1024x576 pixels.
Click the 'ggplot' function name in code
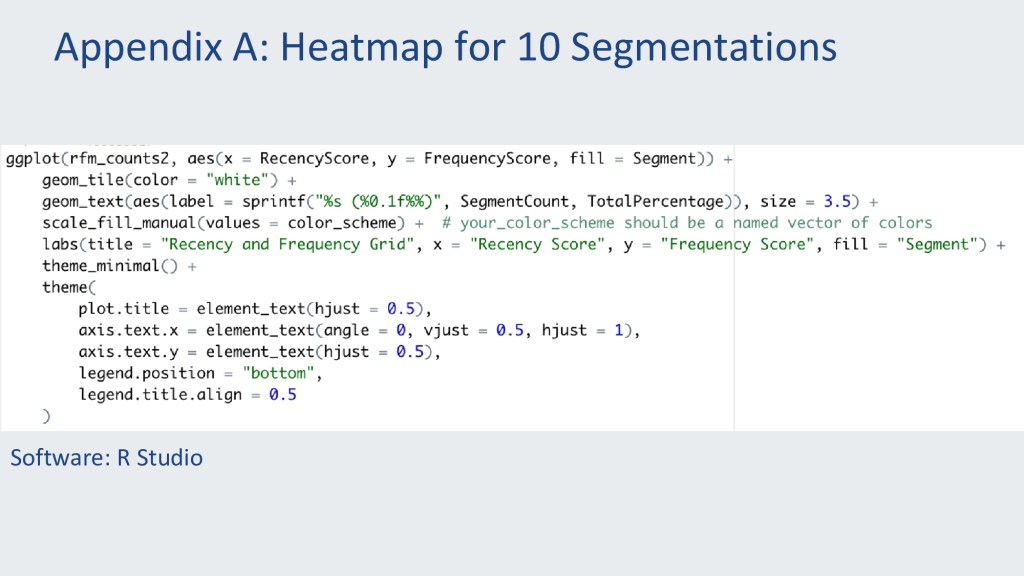(x=32, y=158)
